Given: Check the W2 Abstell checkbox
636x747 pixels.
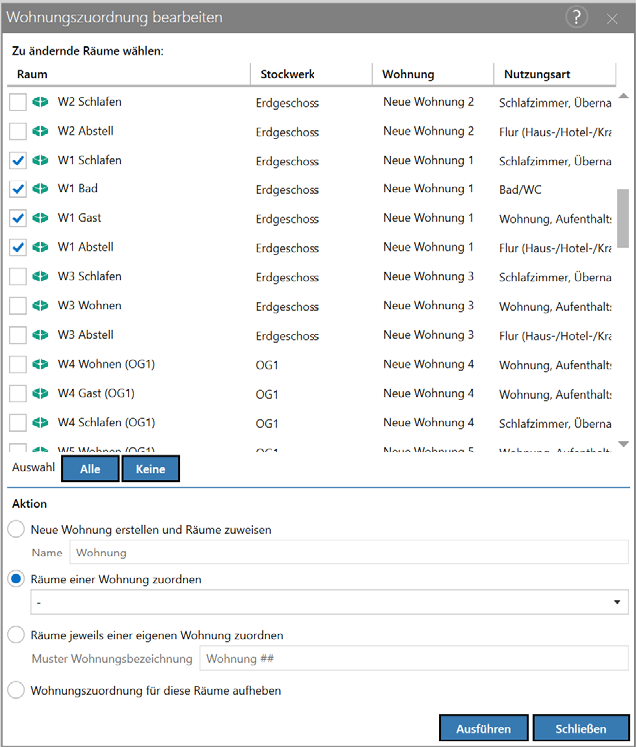Looking at the screenshot, I should point(18,131).
